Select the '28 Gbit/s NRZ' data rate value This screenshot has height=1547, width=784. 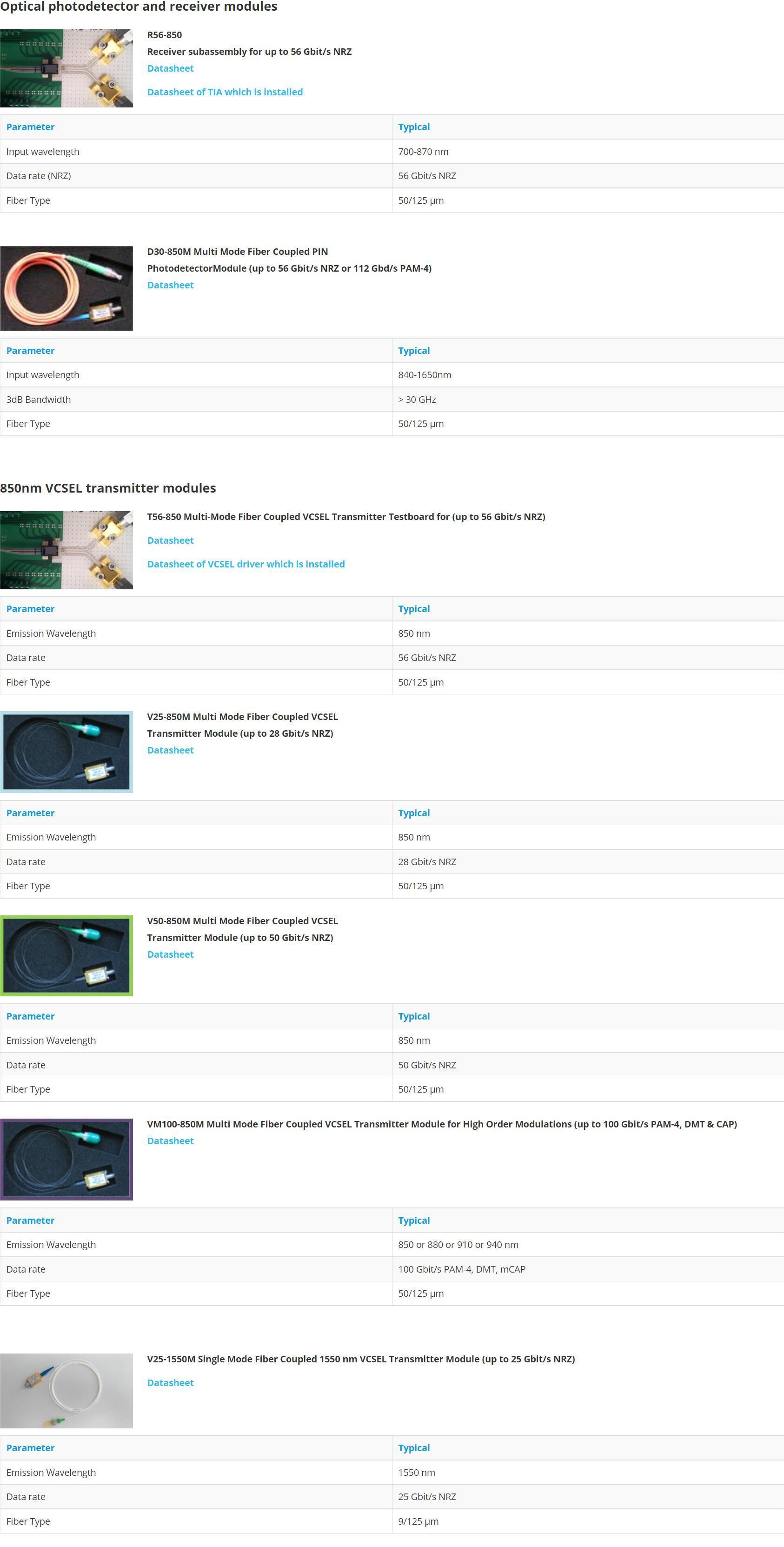pyautogui.click(x=427, y=862)
